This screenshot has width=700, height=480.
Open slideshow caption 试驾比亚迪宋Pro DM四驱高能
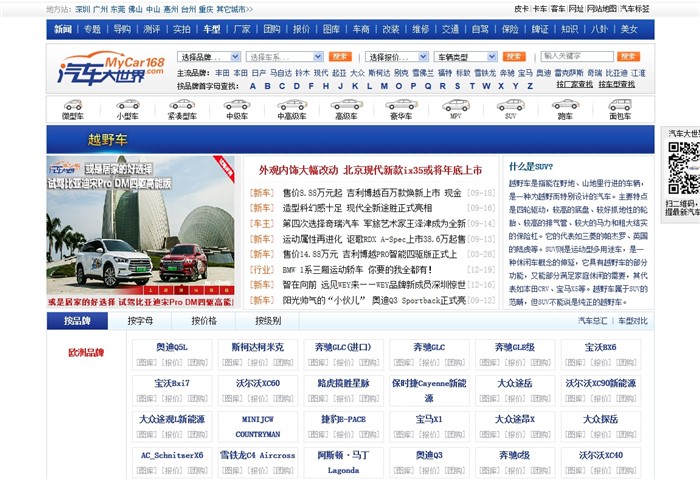pyautogui.click(x=141, y=302)
